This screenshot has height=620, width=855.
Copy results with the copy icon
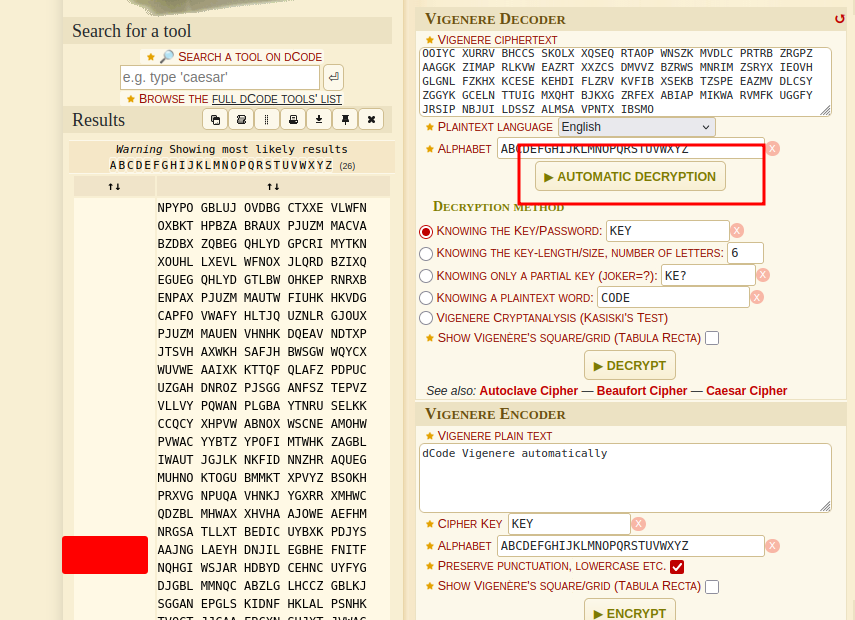215,119
